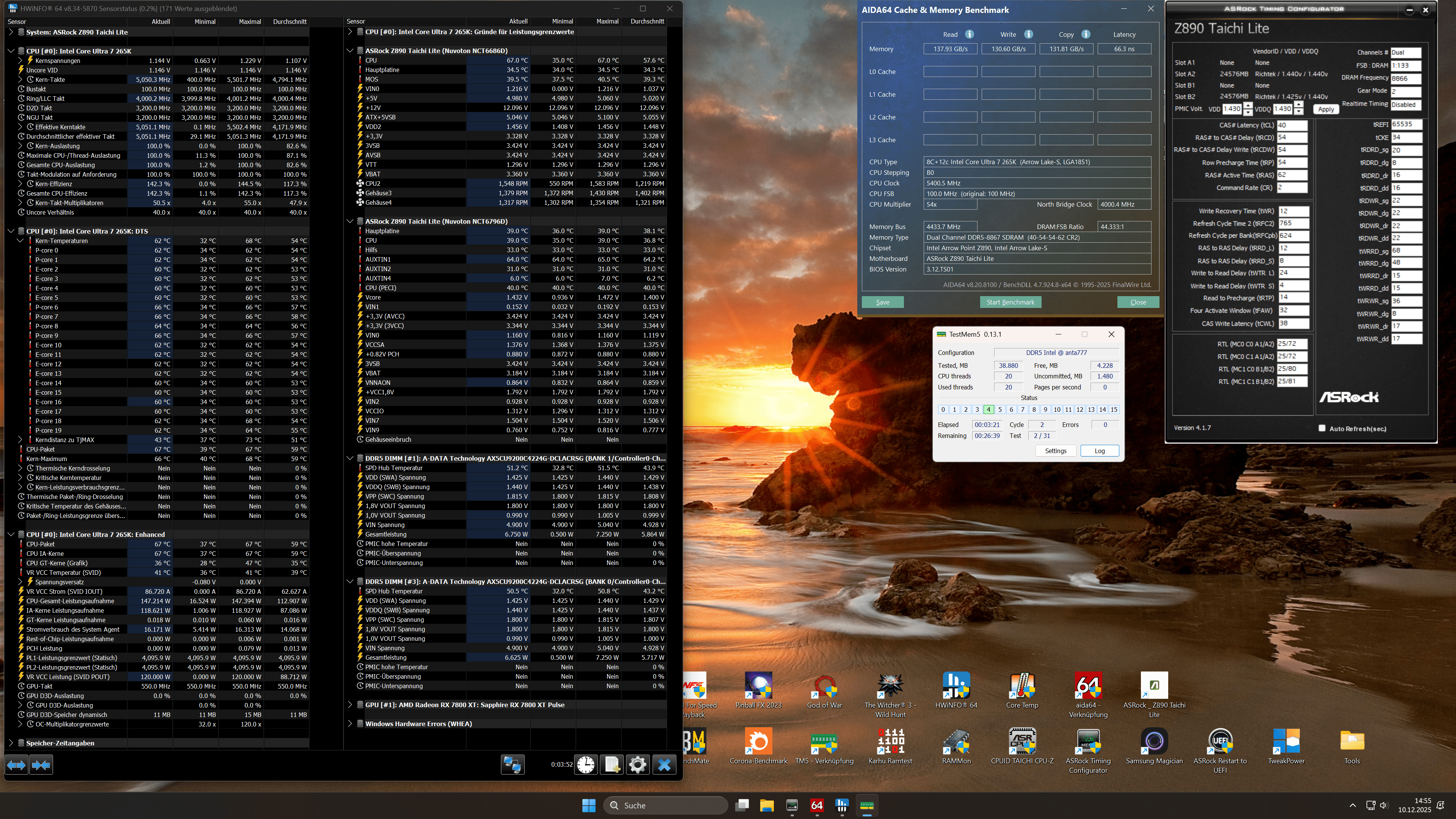Click Start Benchmark in AIDA64

click(1010, 303)
